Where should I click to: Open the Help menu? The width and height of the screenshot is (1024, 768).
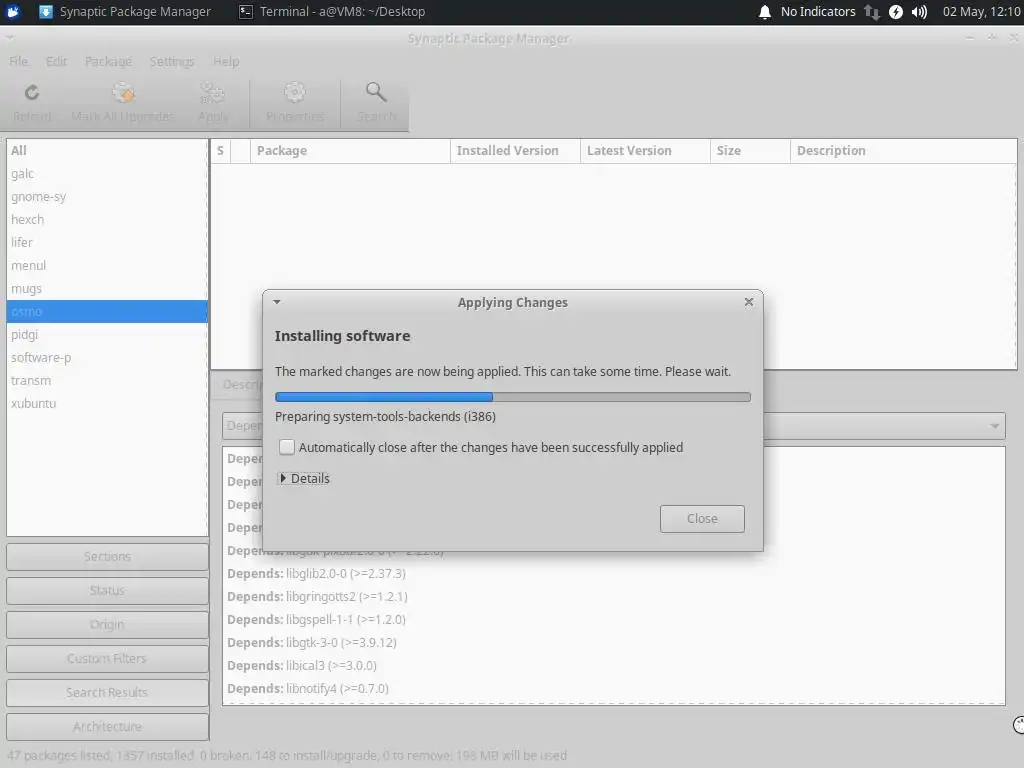click(226, 61)
